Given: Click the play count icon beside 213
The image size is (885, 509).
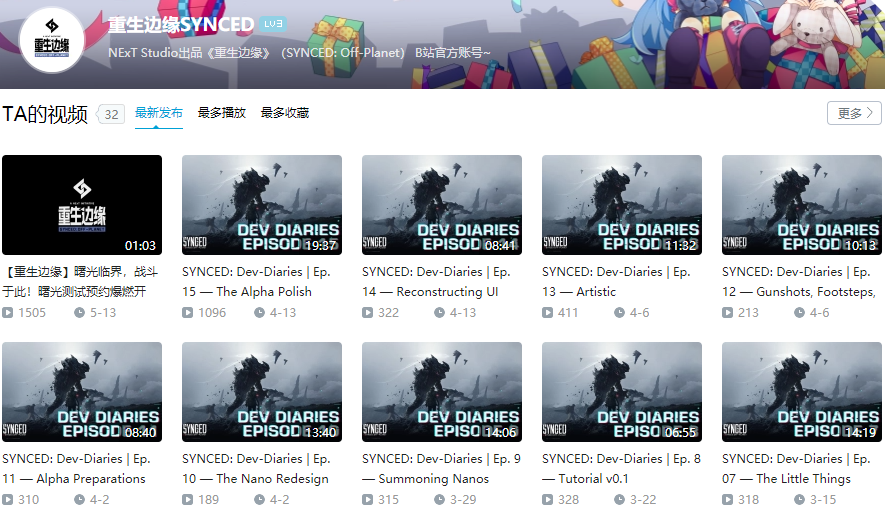Looking at the screenshot, I should pos(728,313).
